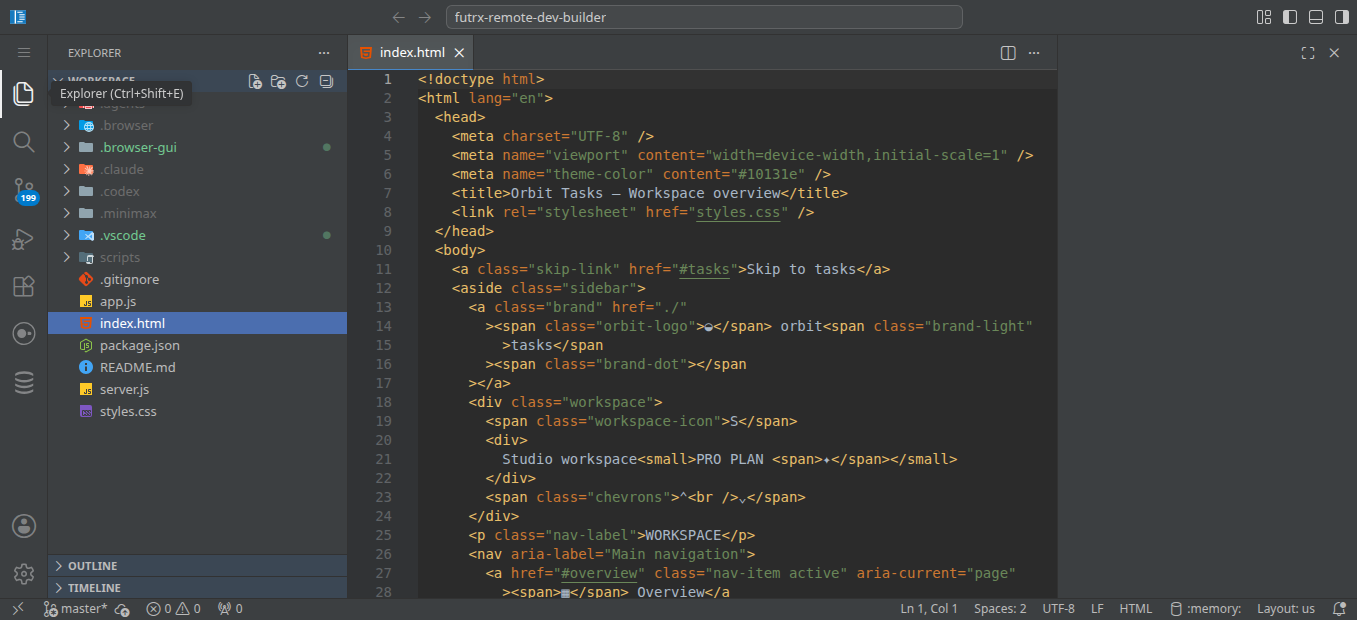Change indentation via Spaces: 2

pyautogui.click(x=1000, y=608)
